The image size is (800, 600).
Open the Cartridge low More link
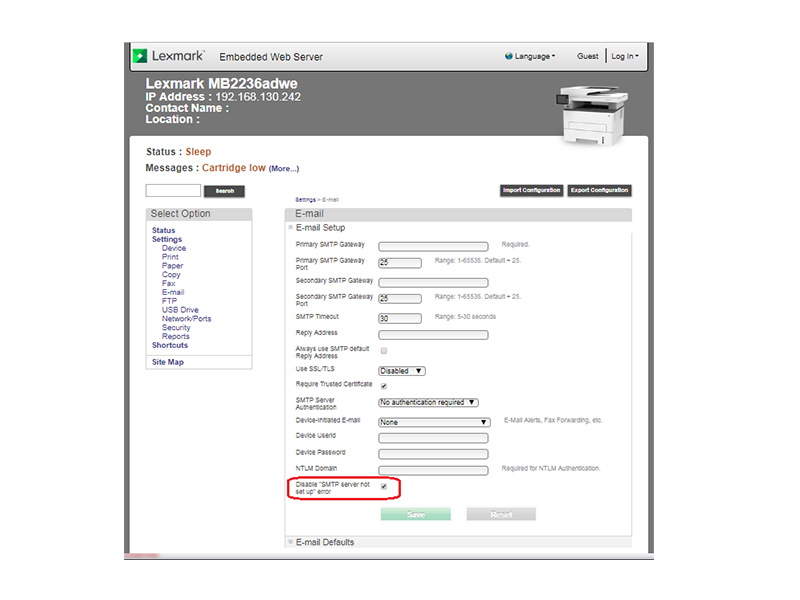pyautogui.click(x=283, y=169)
